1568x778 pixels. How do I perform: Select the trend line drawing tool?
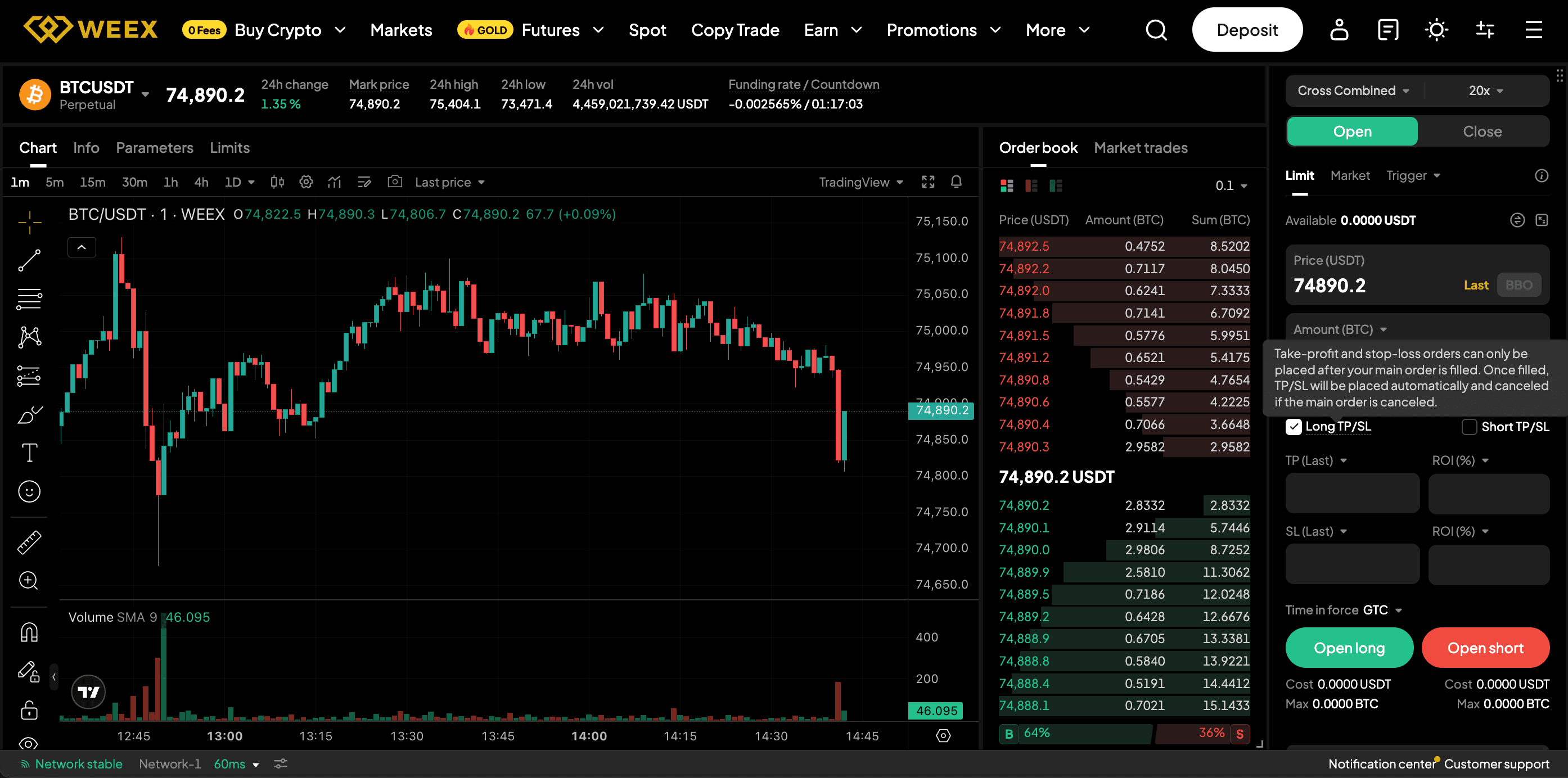point(29,260)
